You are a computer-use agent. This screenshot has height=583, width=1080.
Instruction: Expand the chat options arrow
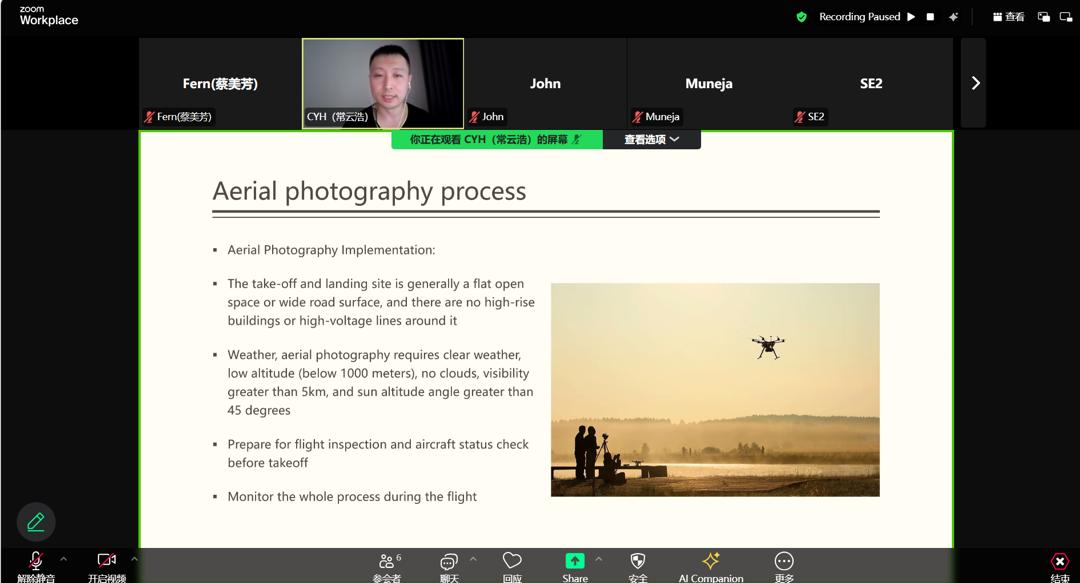[x=473, y=558]
